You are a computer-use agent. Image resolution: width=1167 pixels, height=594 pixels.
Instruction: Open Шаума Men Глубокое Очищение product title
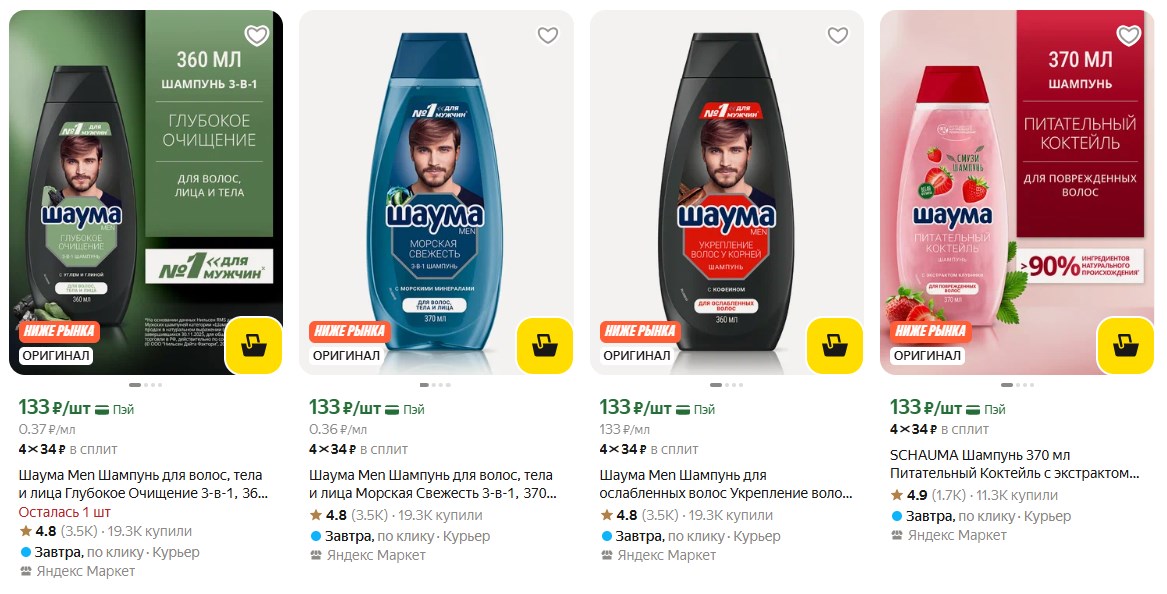(143, 484)
